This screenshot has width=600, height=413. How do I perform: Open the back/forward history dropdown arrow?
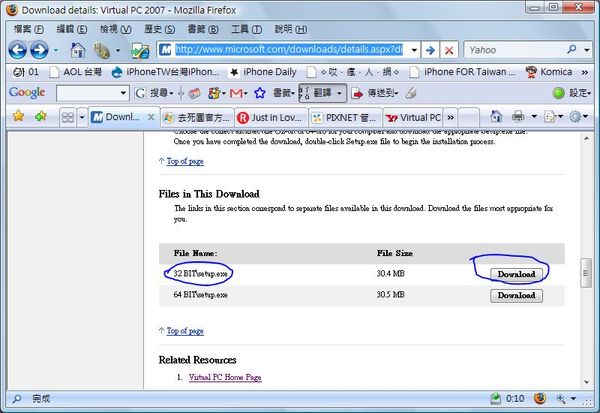click(56, 50)
